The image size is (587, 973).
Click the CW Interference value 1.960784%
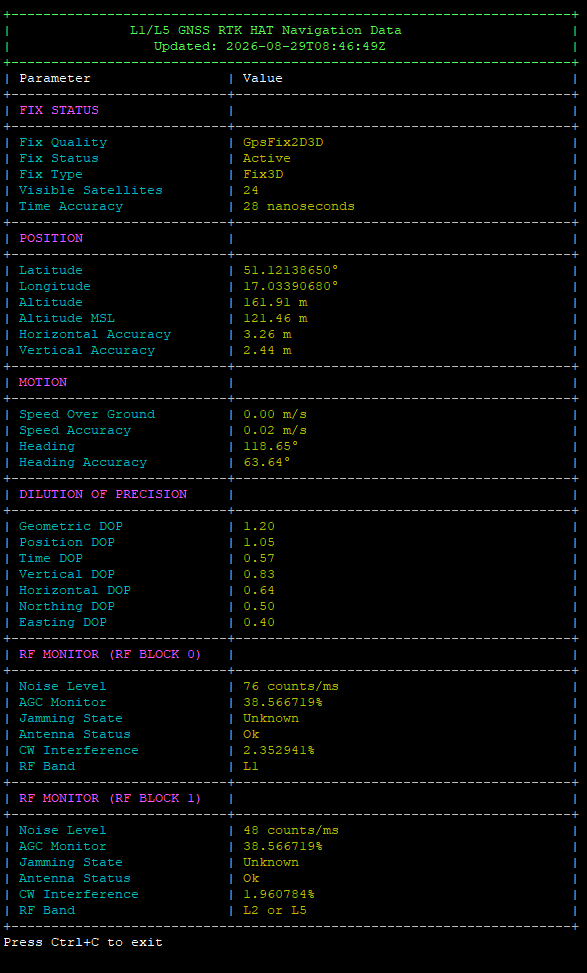click(279, 894)
